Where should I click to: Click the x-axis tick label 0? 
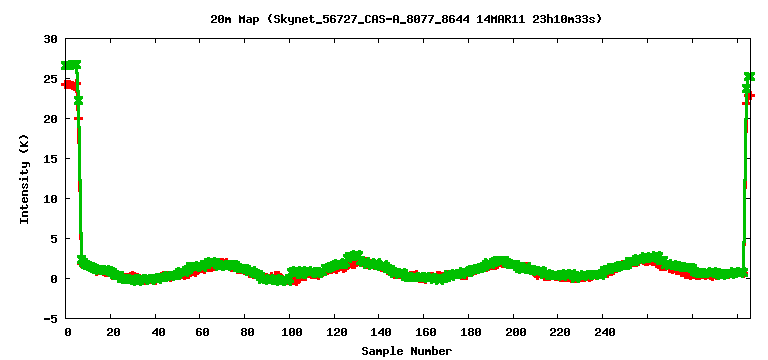(68, 332)
